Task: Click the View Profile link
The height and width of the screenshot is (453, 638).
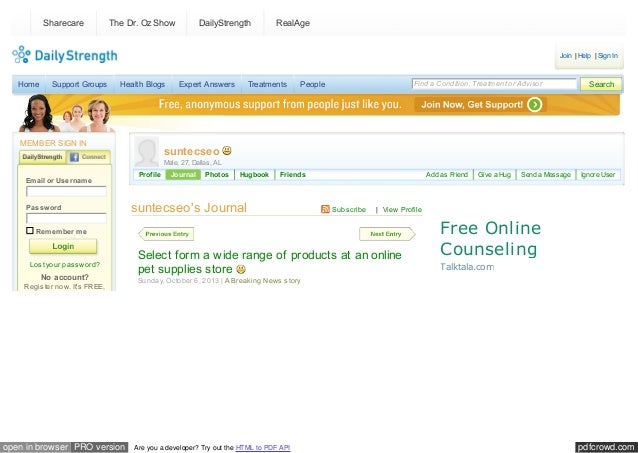Action: 402,210
